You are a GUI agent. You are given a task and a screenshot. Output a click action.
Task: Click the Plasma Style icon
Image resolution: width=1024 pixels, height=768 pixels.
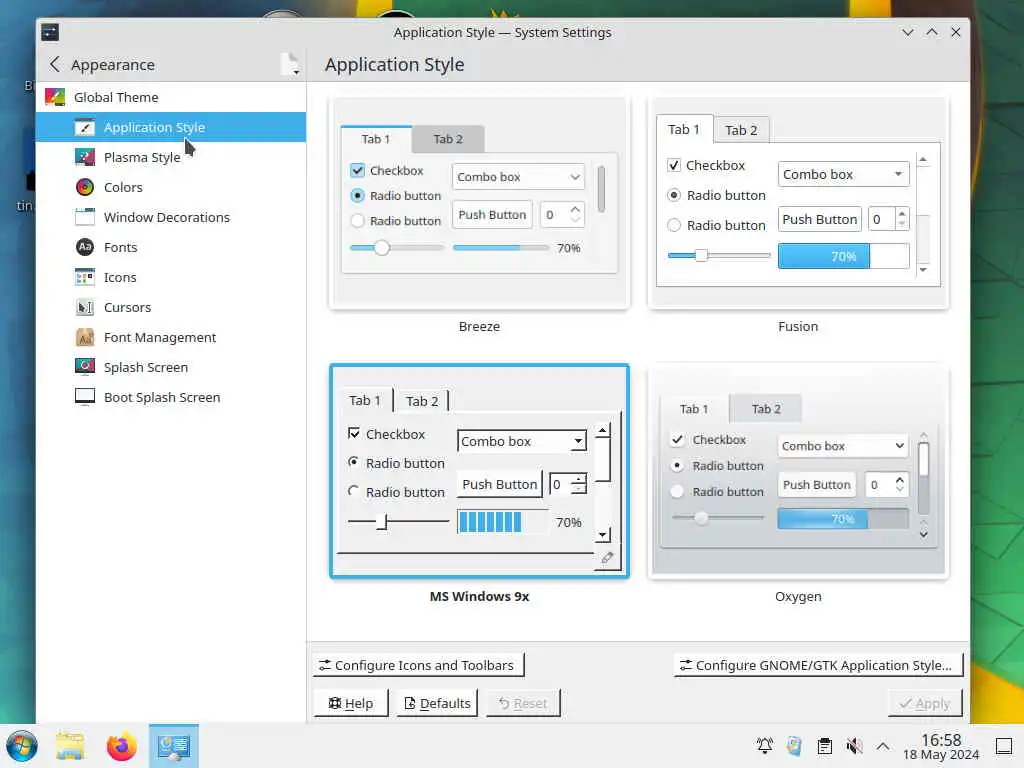pos(84,157)
